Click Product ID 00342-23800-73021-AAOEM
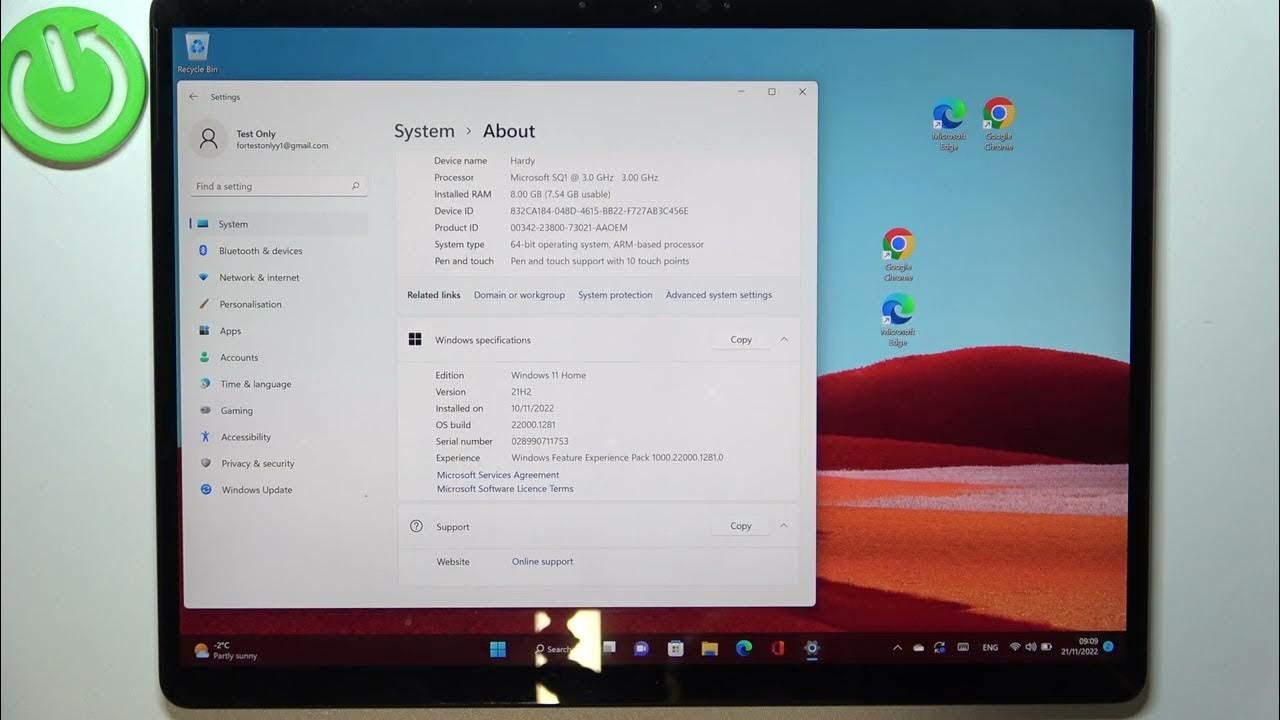The image size is (1280, 720). click(x=569, y=228)
